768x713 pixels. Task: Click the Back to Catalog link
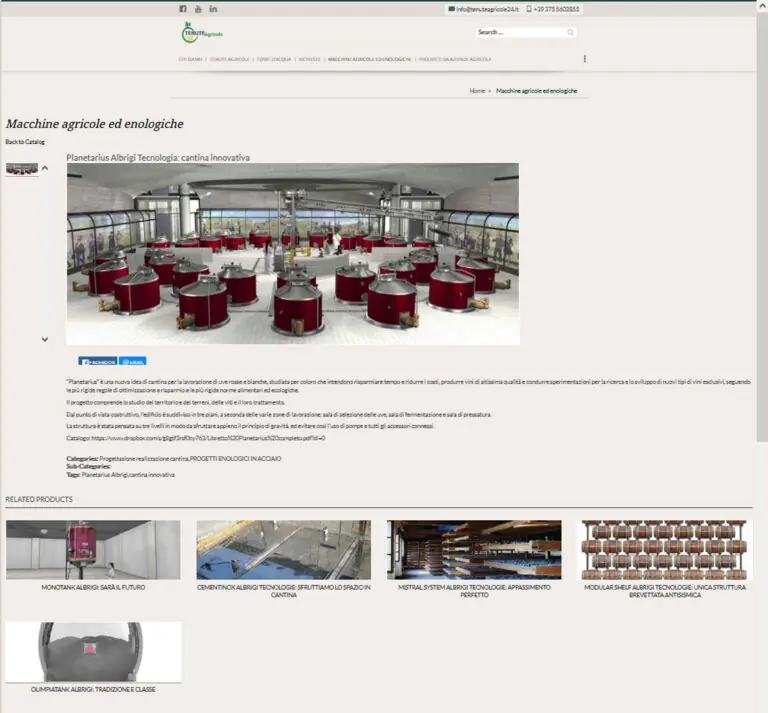(25, 142)
